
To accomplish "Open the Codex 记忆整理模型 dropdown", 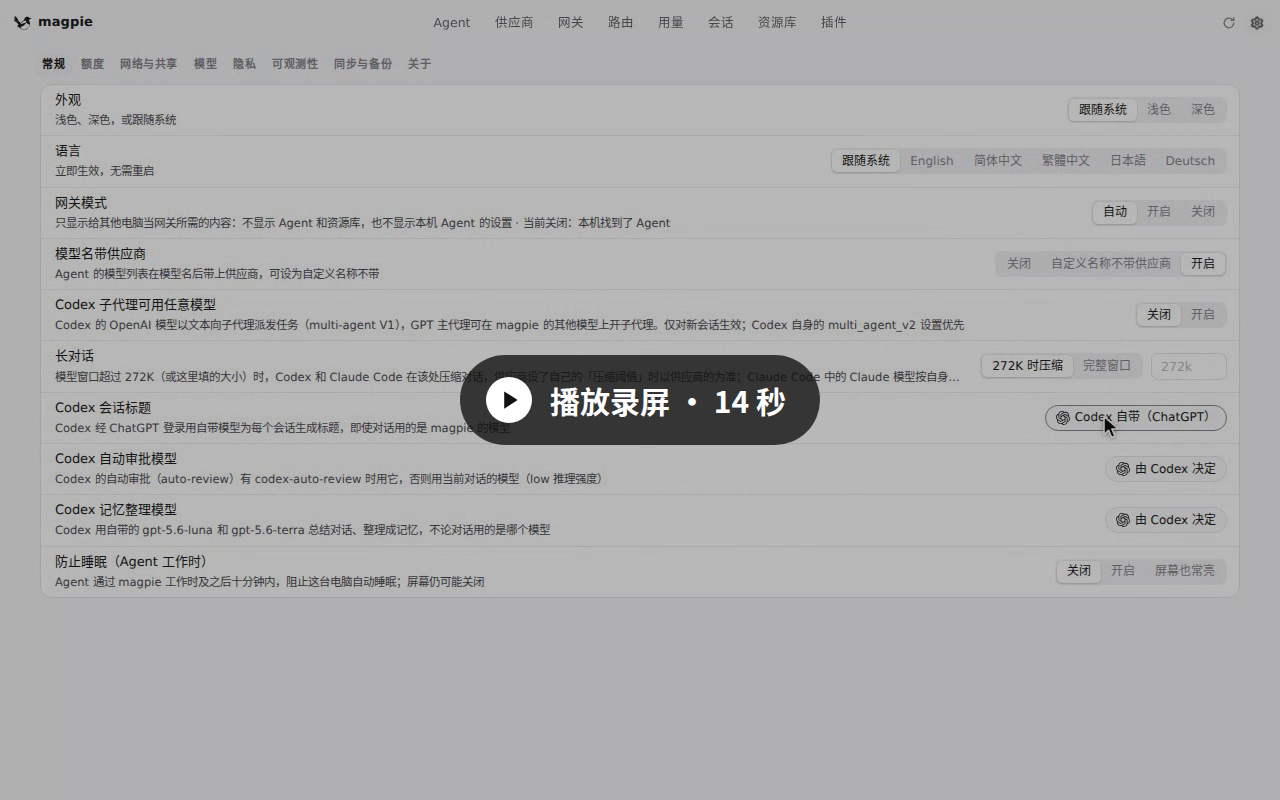I will tap(1166, 519).
